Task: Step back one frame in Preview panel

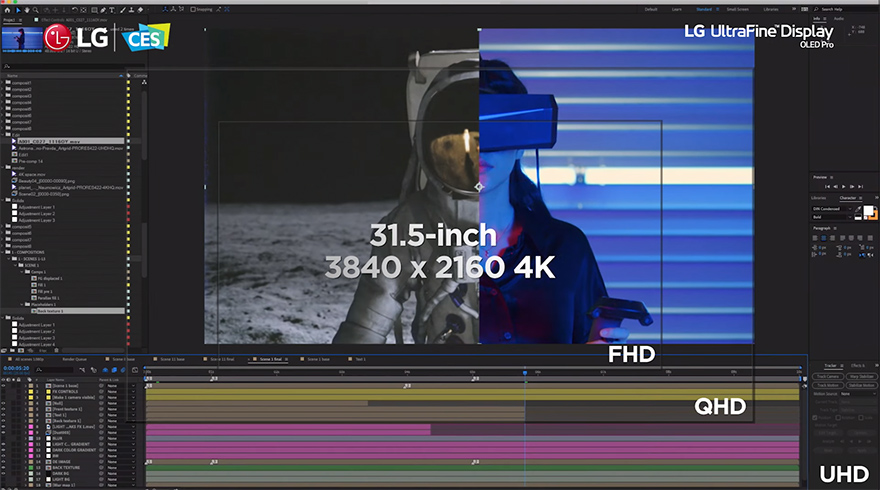Action: tap(836, 187)
